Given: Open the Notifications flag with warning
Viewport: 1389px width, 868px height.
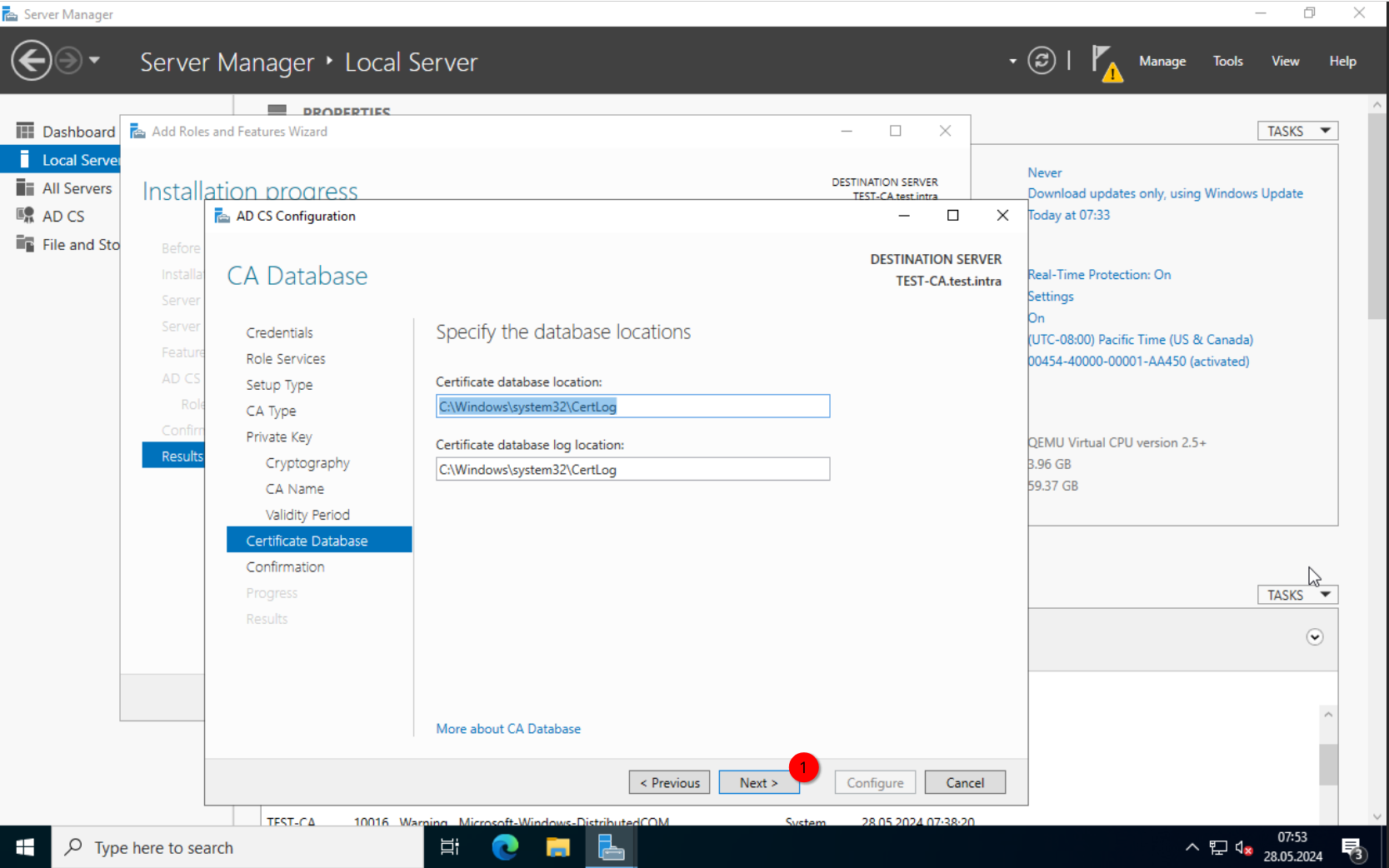Looking at the screenshot, I should click(x=1107, y=63).
